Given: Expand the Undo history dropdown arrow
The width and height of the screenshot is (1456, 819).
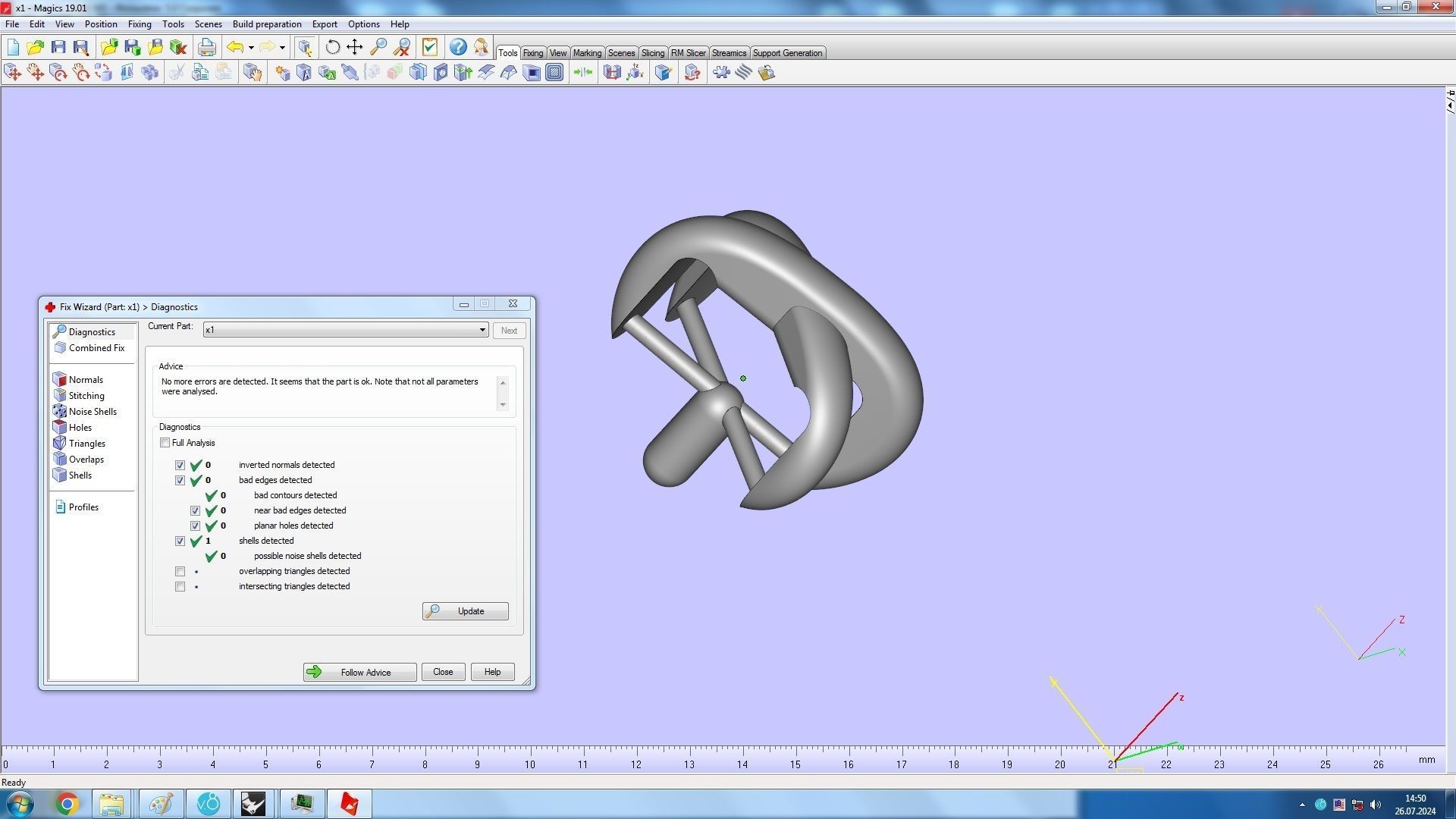Looking at the screenshot, I should click(251, 48).
